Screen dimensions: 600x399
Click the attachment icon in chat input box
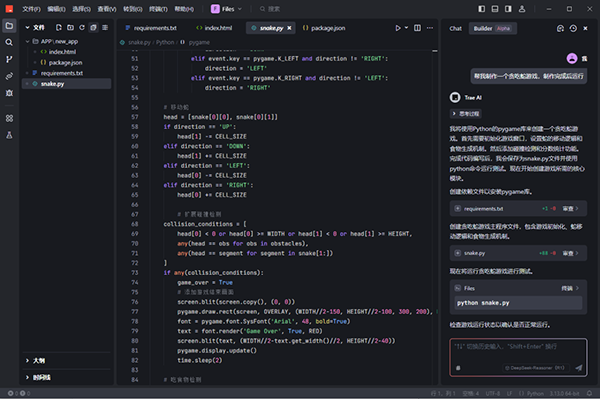coord(458,368)
